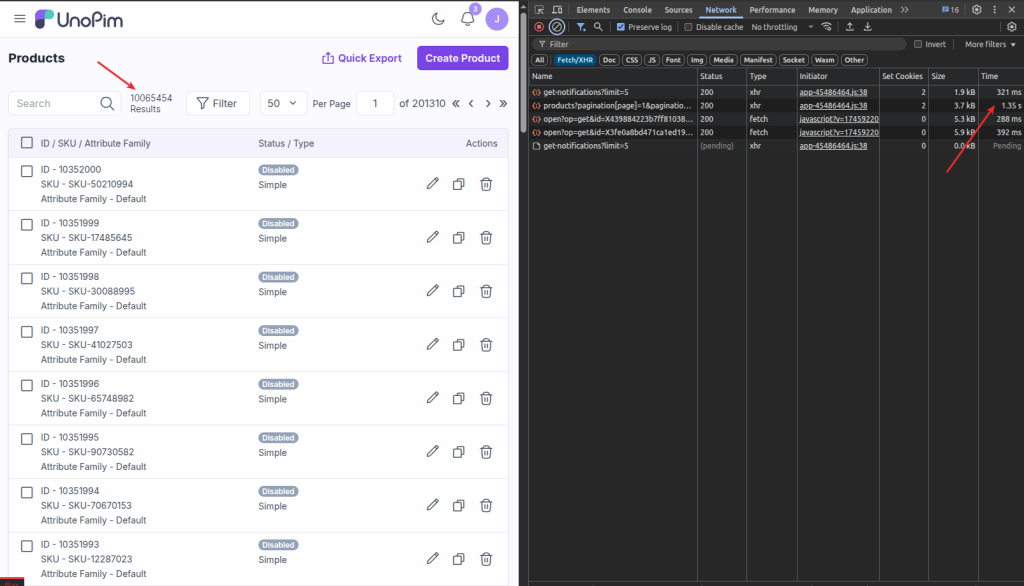Switch to Elements tab

coord(593,10)
